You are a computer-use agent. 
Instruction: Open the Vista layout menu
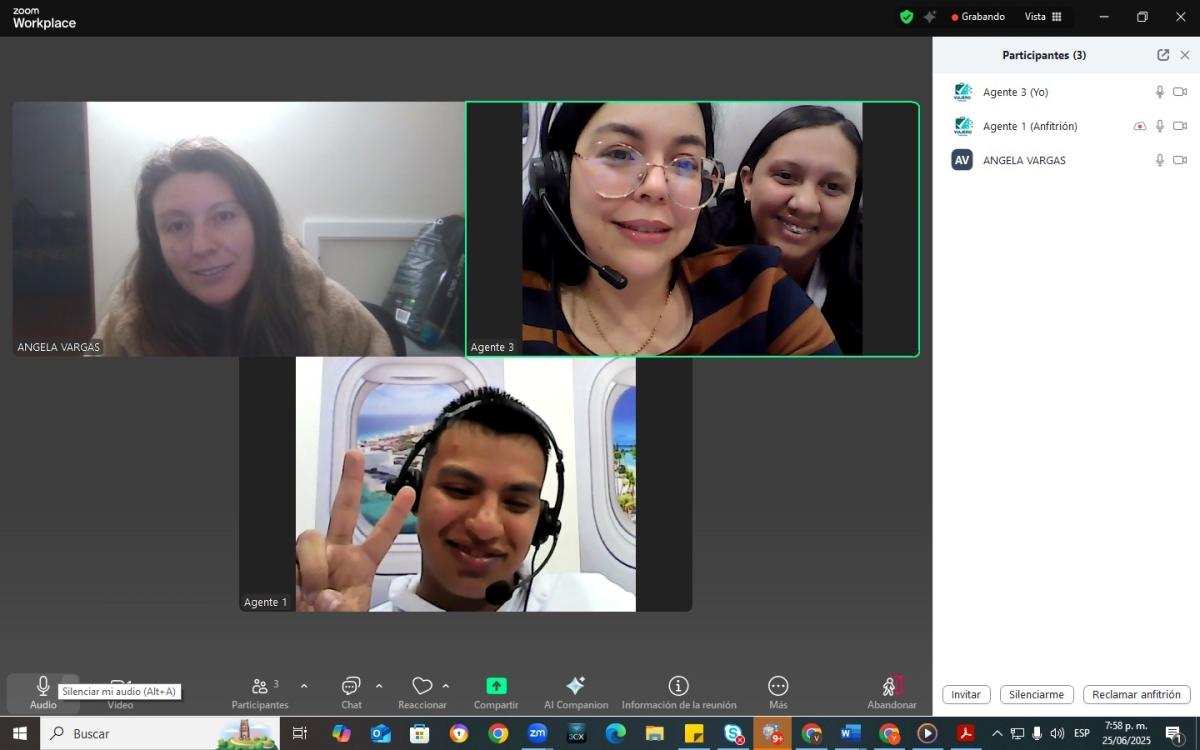point(1043,17)
